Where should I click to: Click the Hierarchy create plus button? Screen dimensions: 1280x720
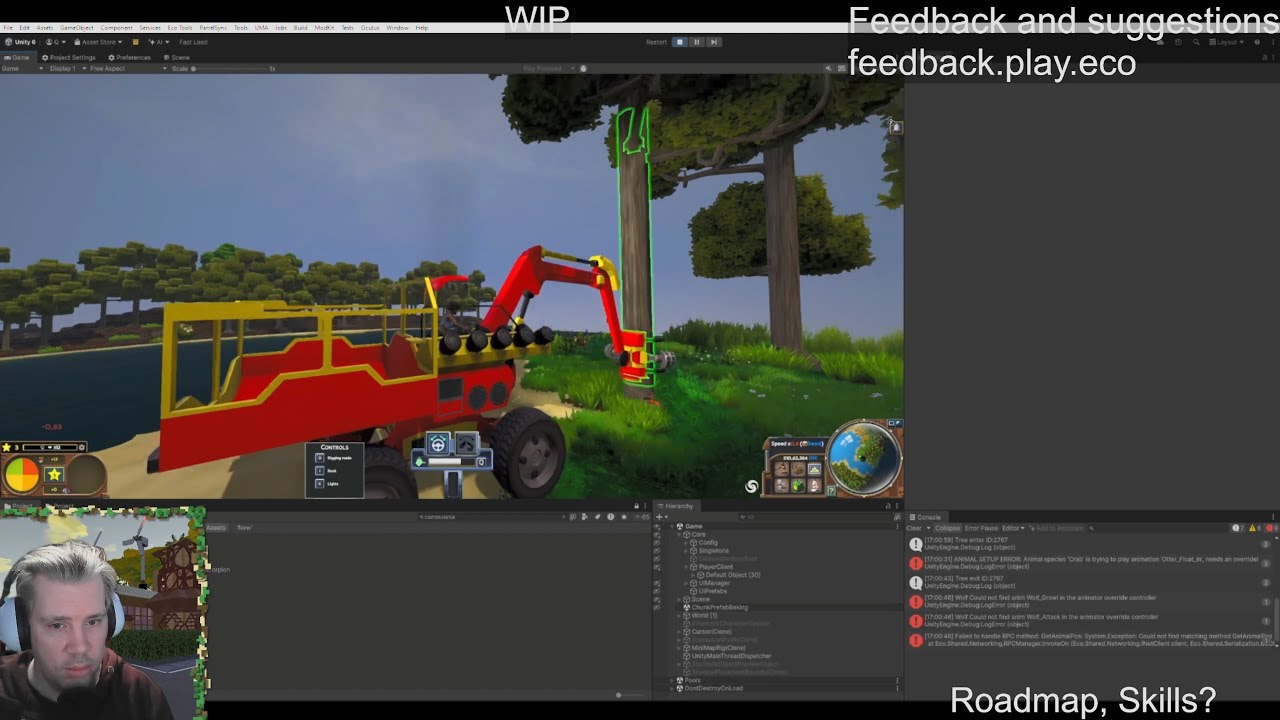pyautogui.click(x=661, y=517)
